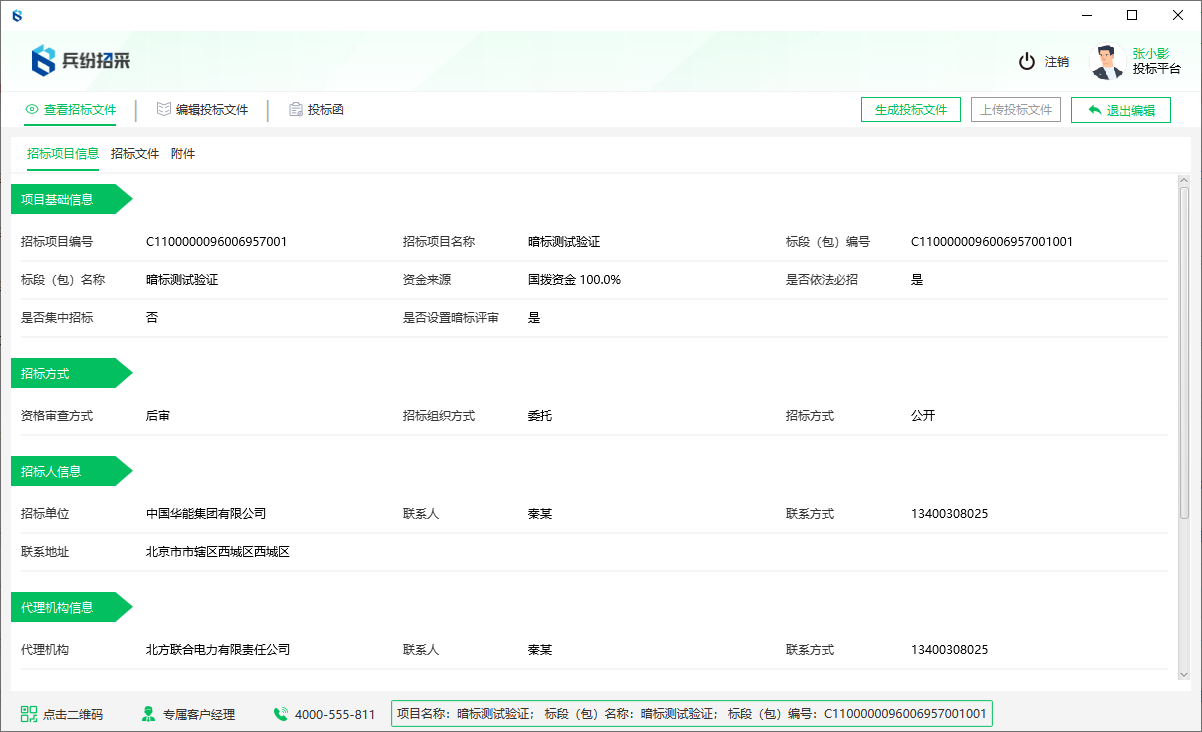This screenshot has height=732, width=1202.
Task: Open the 张小影 user avatar
Action: click(x=1106, y=60)
